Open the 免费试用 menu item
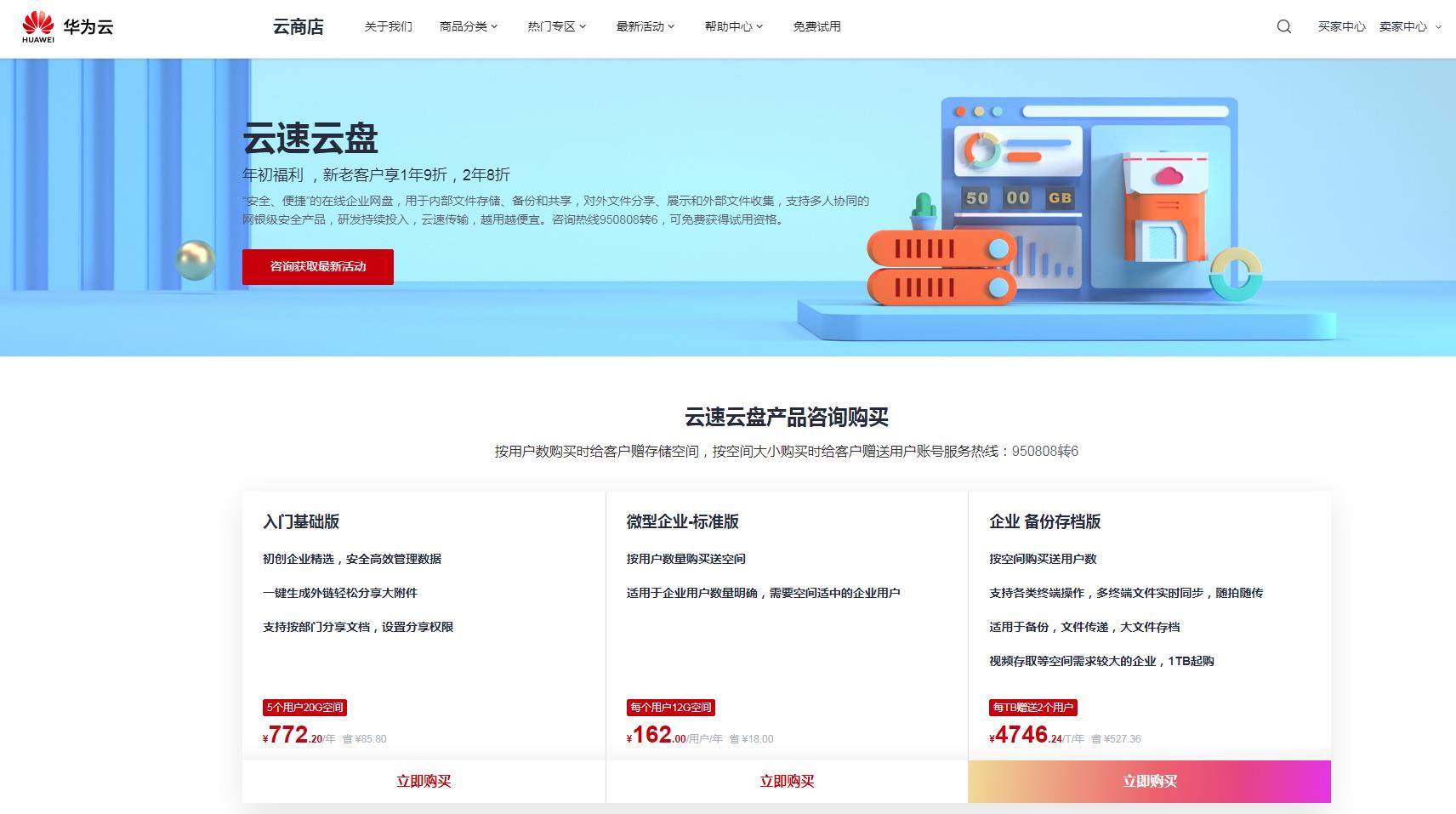 coord(816,26)
